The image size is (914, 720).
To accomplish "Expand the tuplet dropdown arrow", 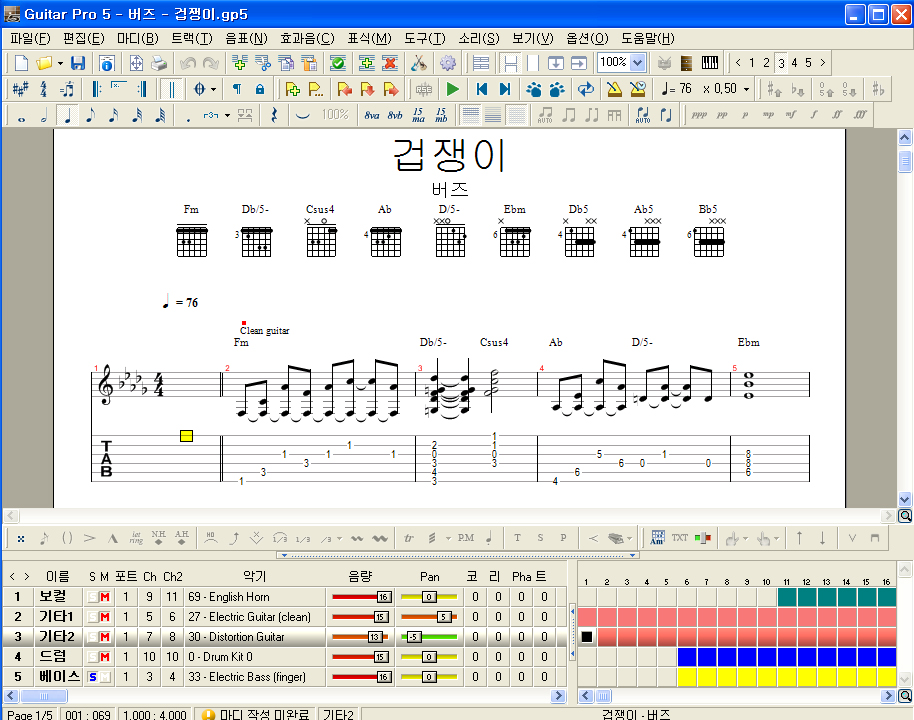I will coord(227,115).
